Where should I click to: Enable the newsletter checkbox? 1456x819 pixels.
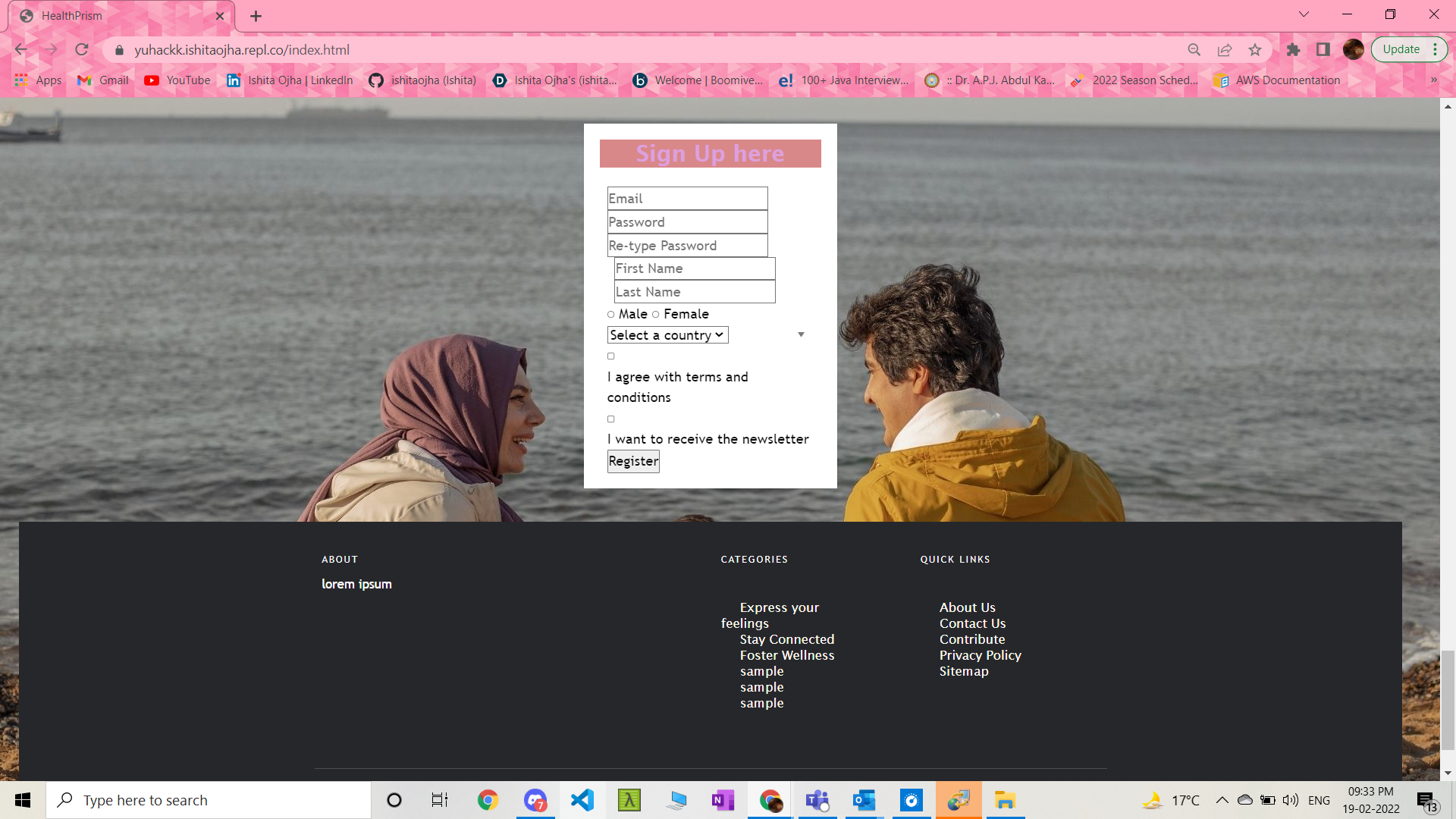611,419
